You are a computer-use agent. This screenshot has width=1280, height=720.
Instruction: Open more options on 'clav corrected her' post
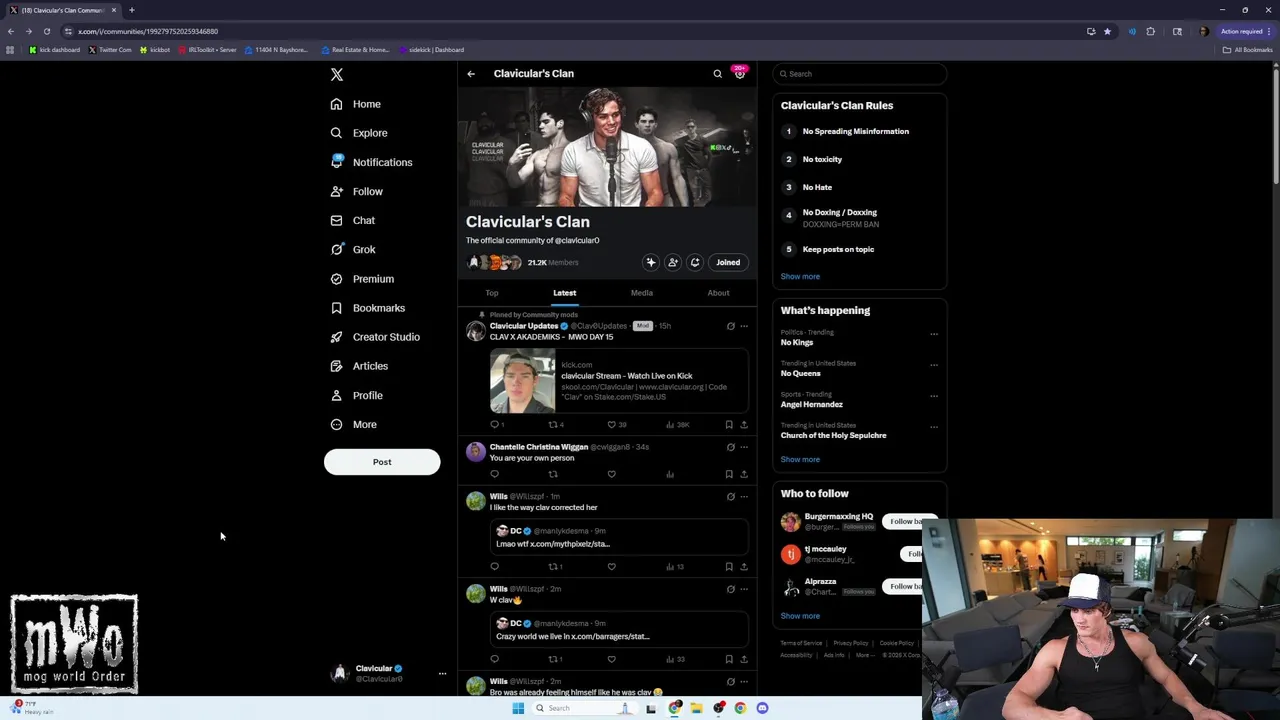tap(744, 497)
